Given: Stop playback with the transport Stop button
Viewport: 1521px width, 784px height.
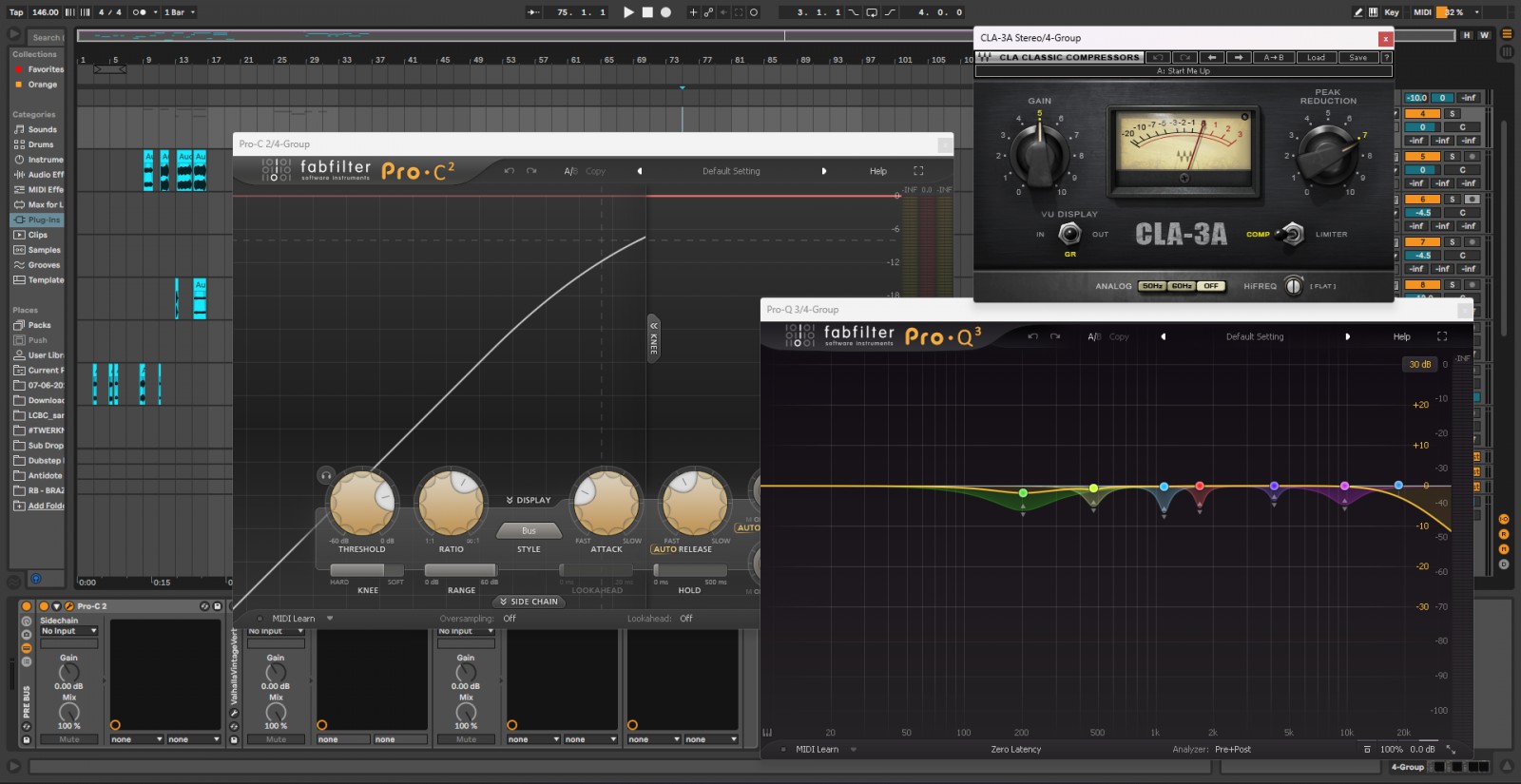Looking at the screenshot, I should [x=647, y=12].
